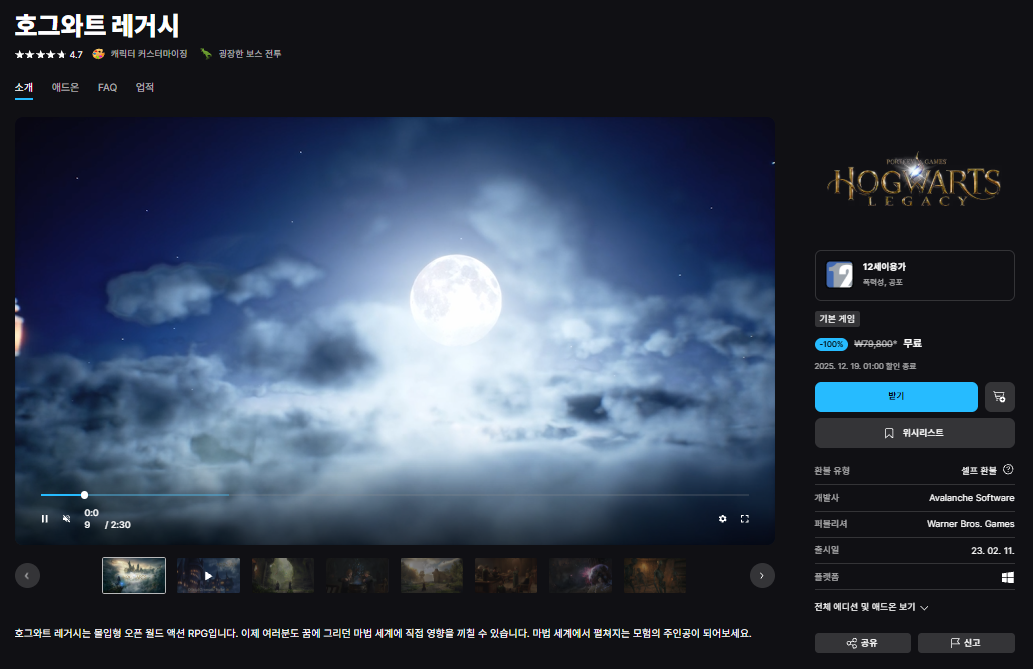
Task: Open the 12세이용가 rating box
Action: tap(914, 274)
